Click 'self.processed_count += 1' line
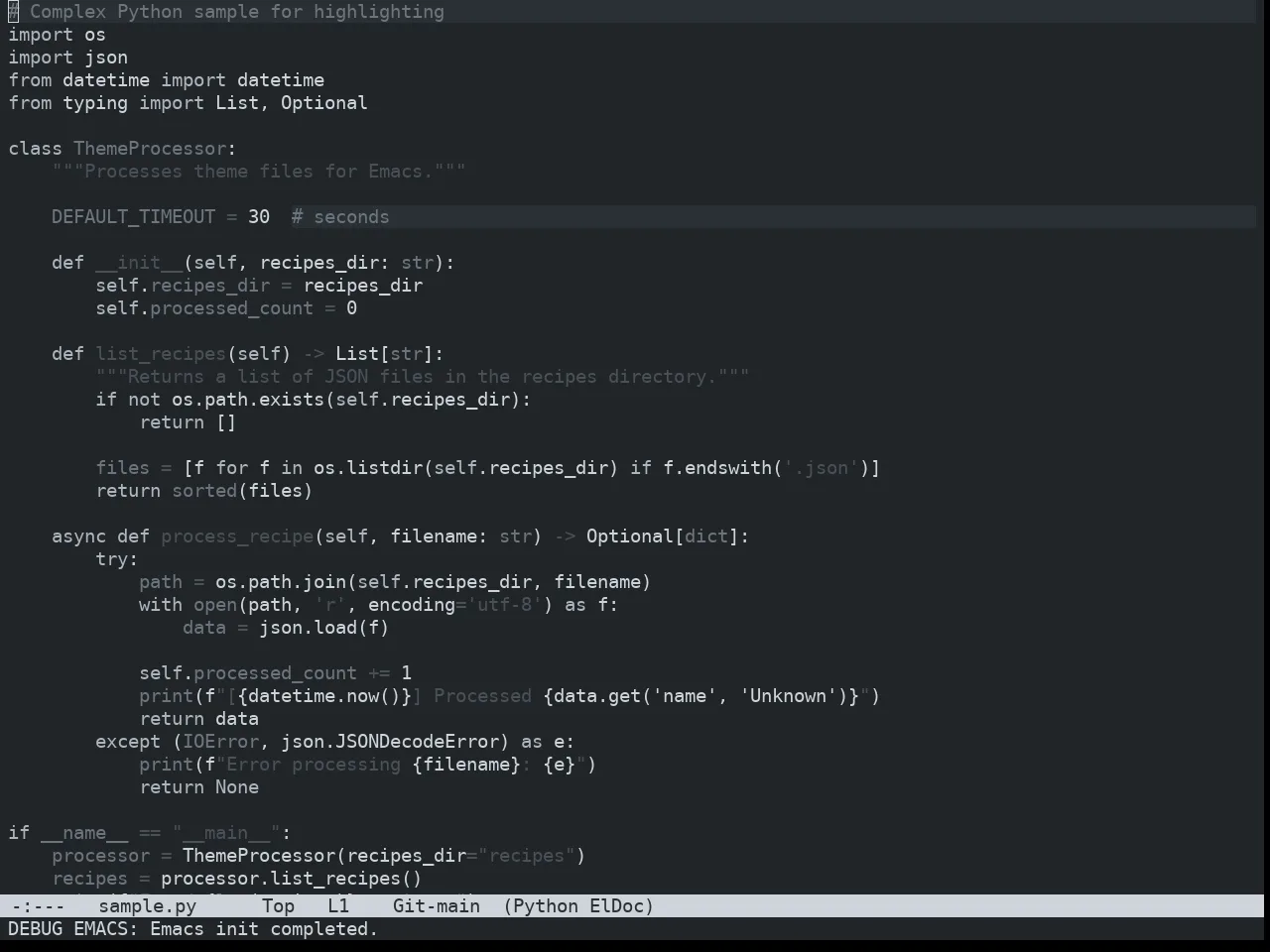This screenshot has height=952, width=1270. [275, 673]
